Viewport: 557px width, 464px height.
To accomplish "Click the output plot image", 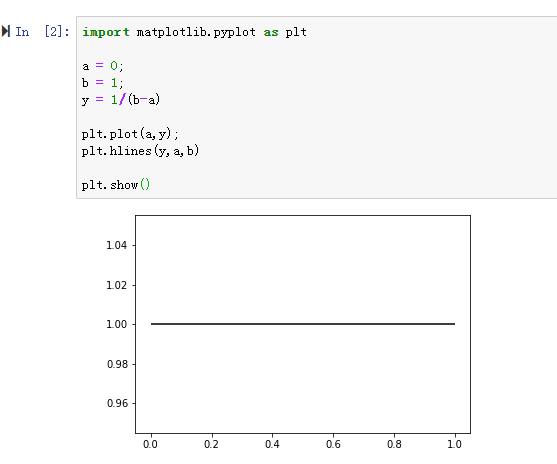I will pyautogui.click(x=288, y=331).
